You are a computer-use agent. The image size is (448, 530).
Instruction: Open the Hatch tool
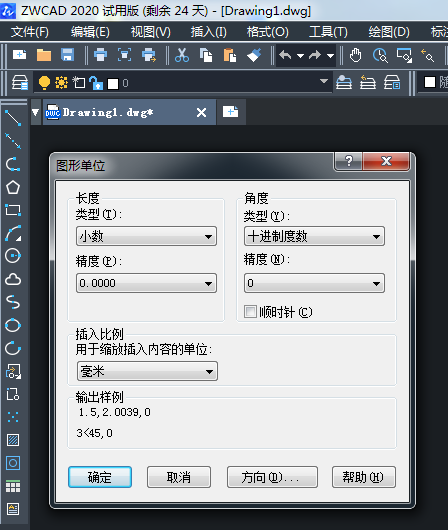tap(13, 440)
